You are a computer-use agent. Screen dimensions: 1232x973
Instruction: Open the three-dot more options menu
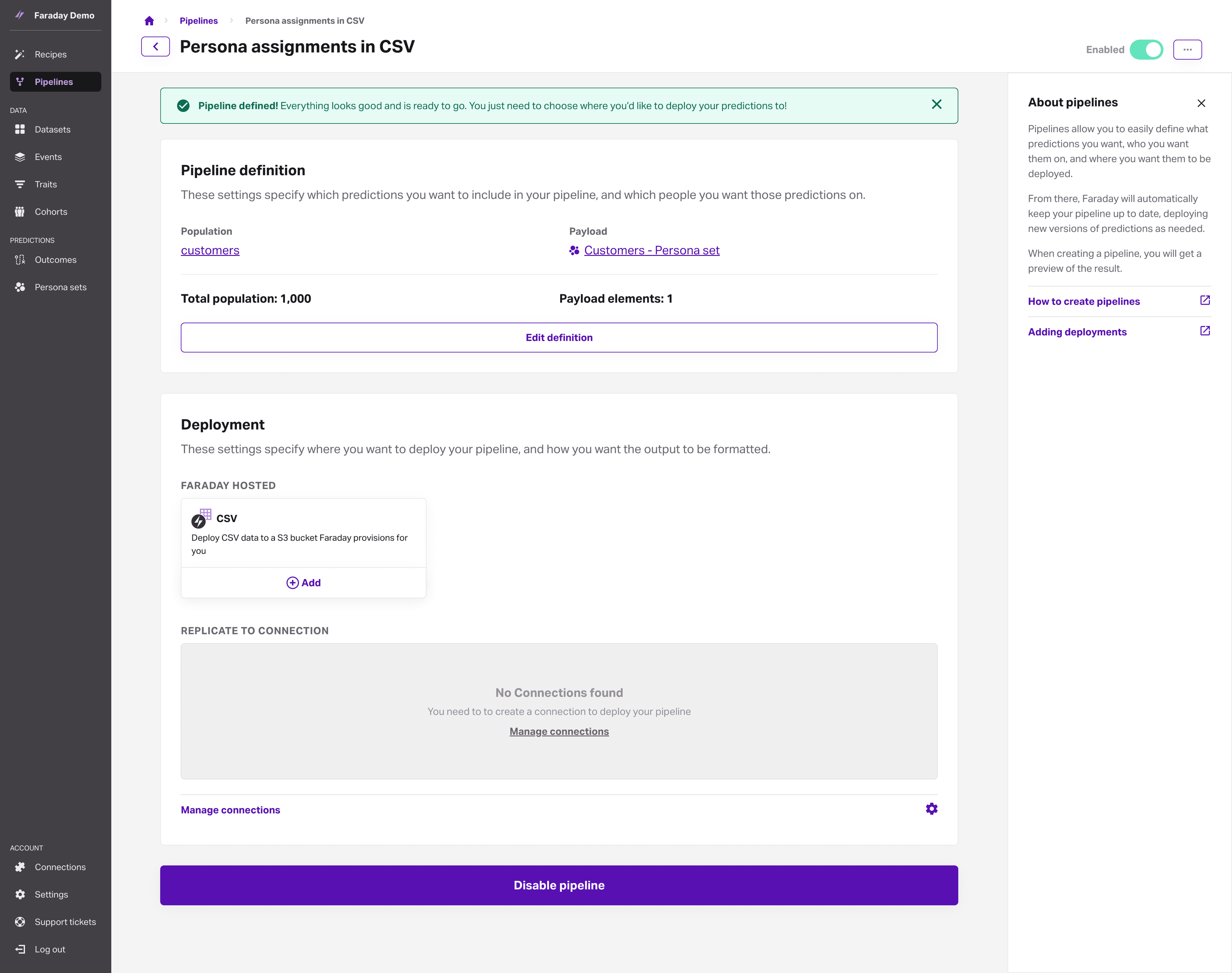pyautogui.click(x=1187, y=50)
